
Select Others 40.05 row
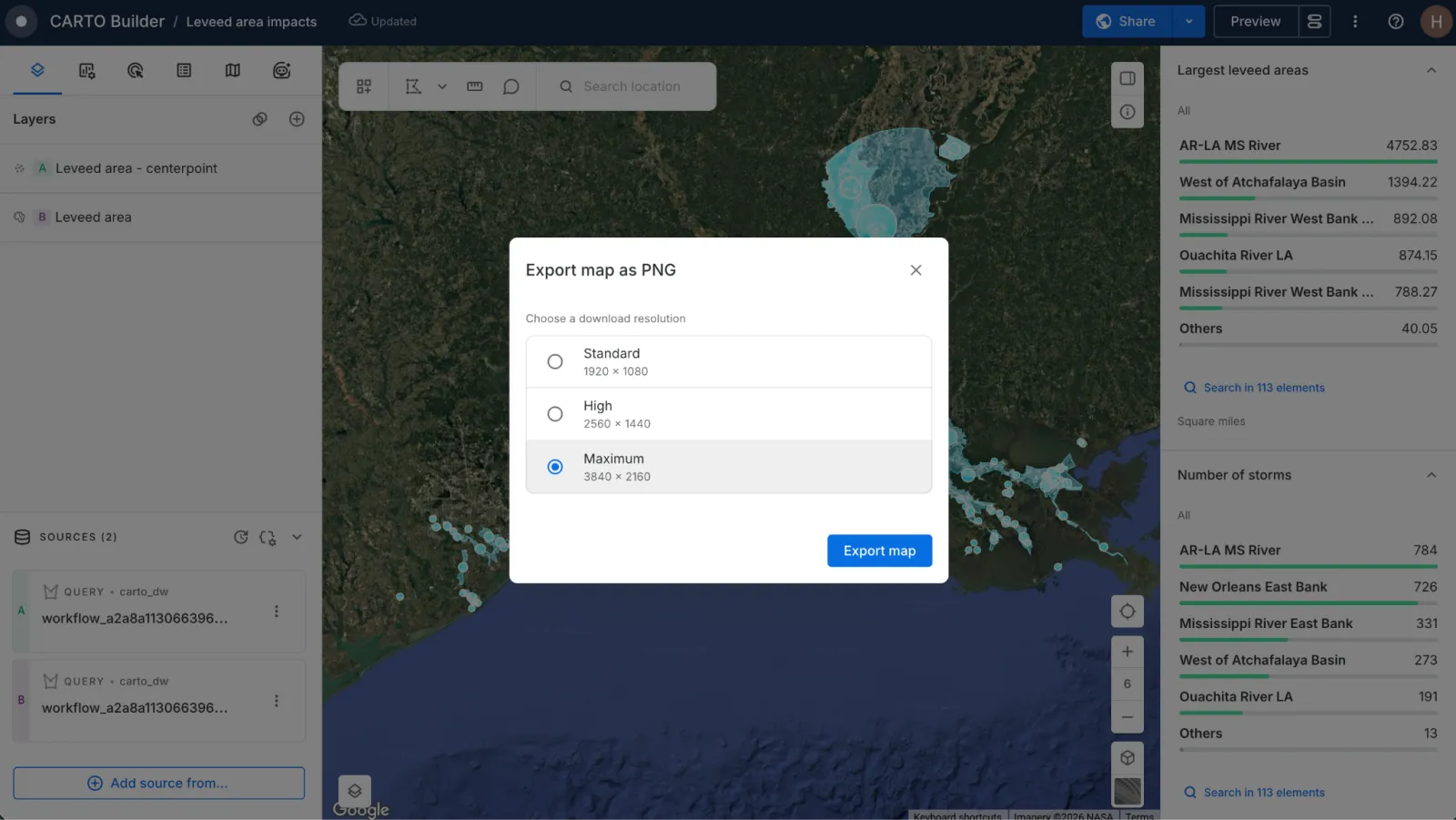click(x=1309, y=332)
